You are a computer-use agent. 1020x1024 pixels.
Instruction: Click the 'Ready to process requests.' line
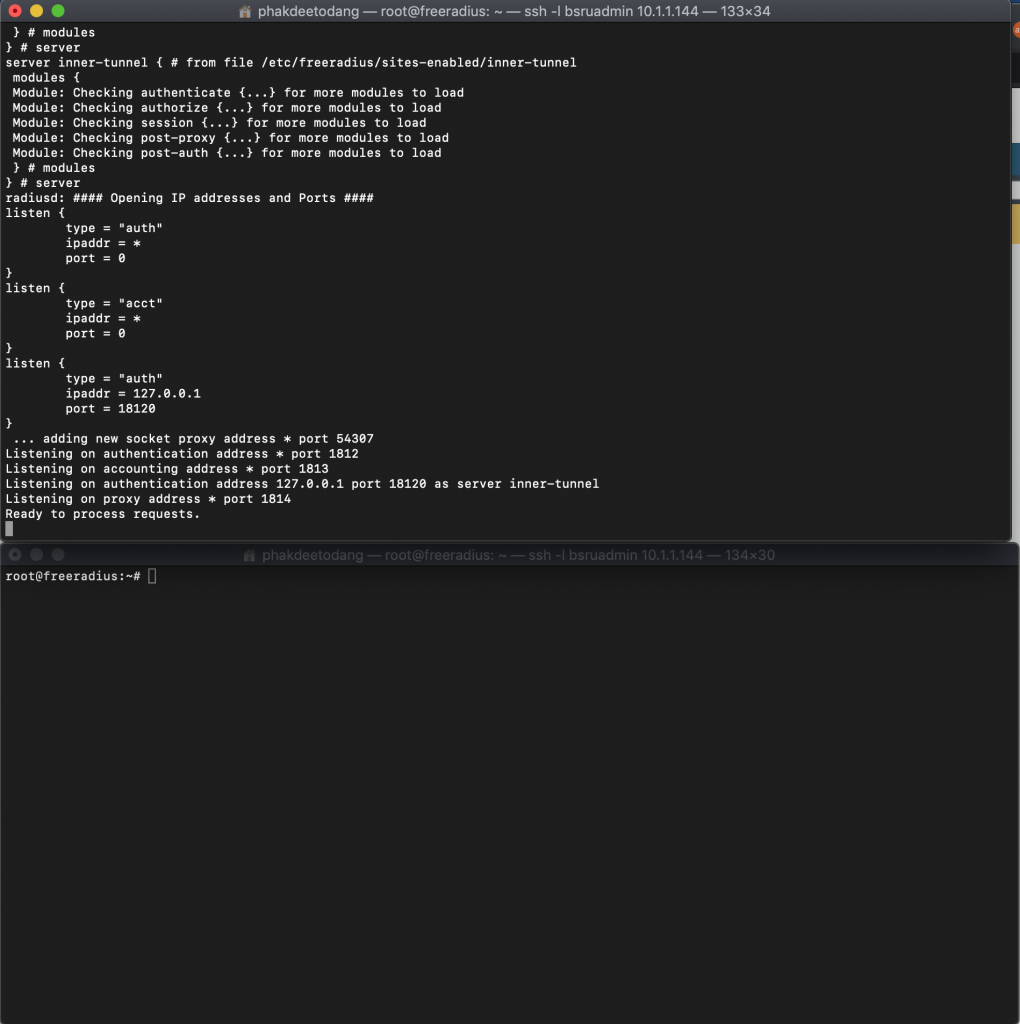pyautogui.click(x=103, y=514)
